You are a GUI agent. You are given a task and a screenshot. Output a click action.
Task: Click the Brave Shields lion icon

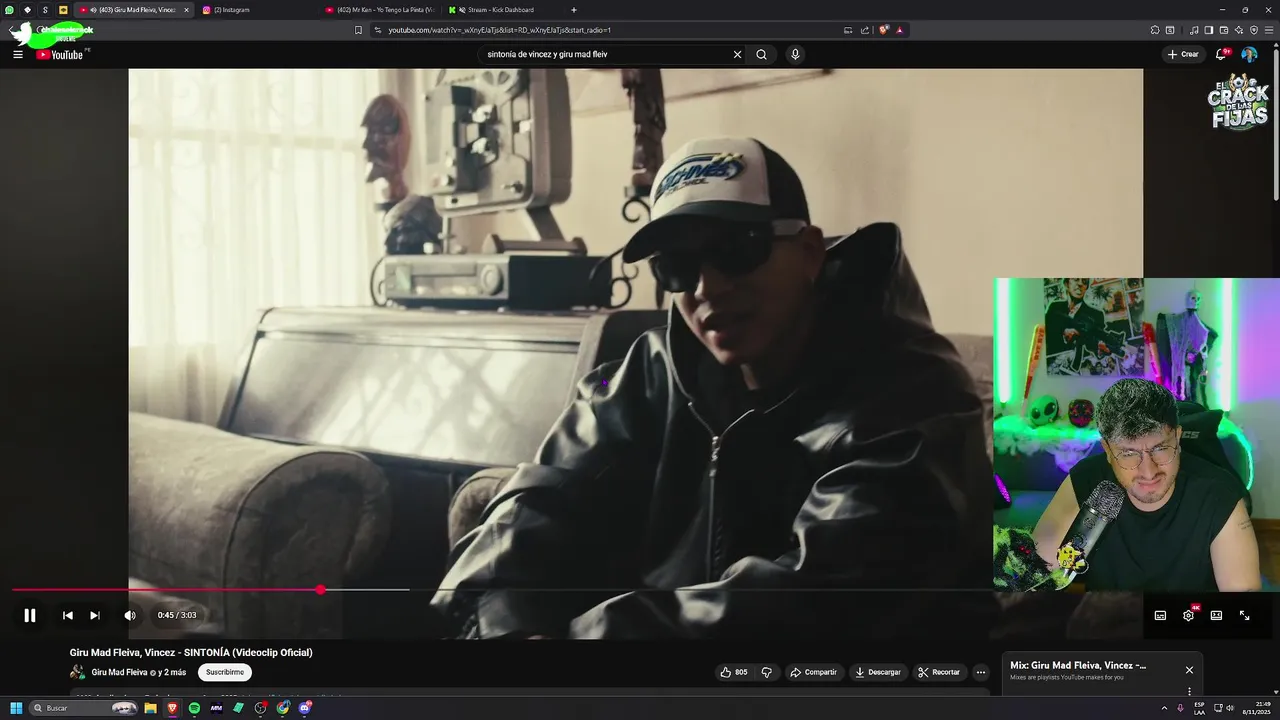click(883, 30)
